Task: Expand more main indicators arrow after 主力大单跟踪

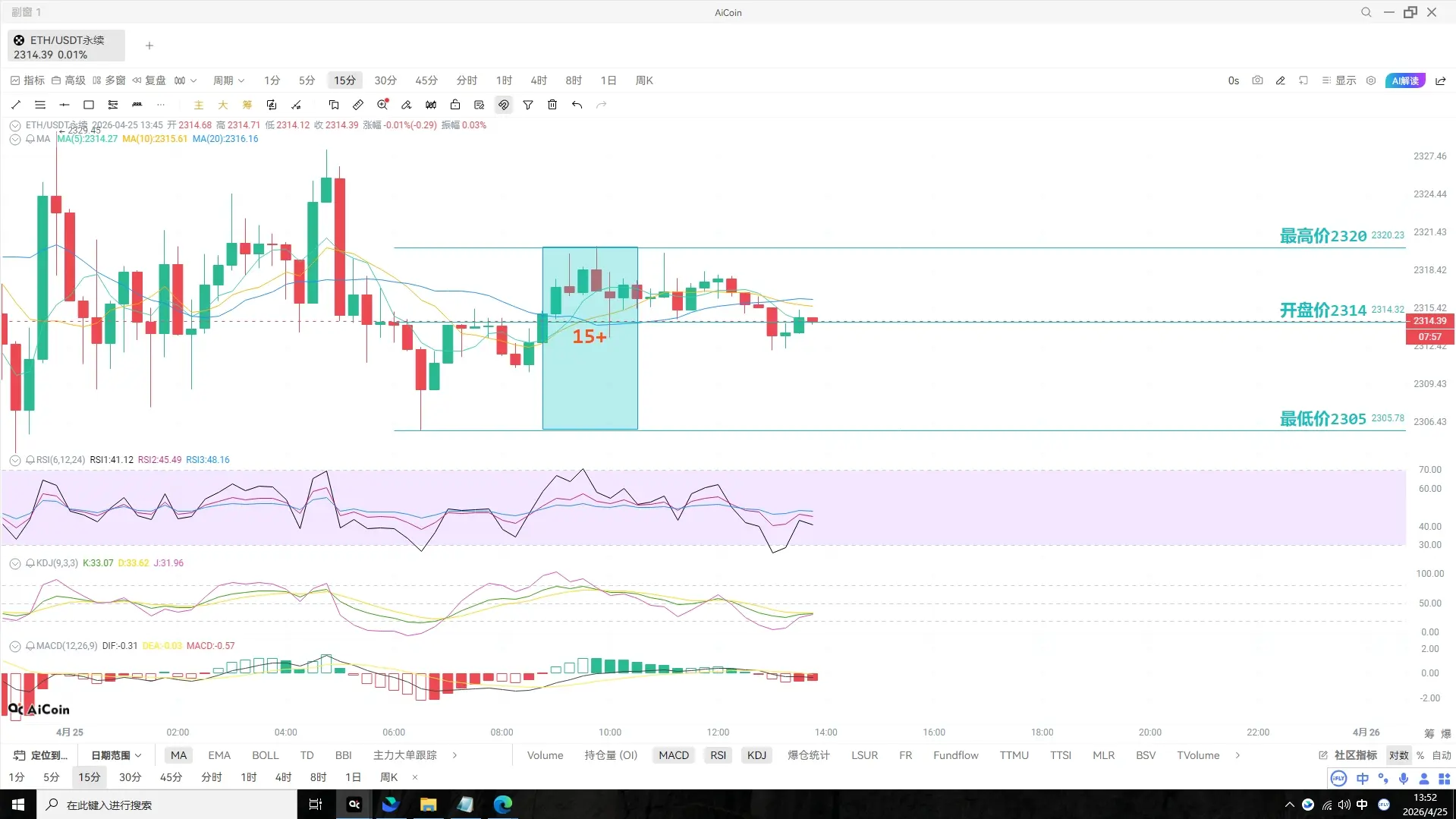Action: pyautogui.click(x=454, y=755)
